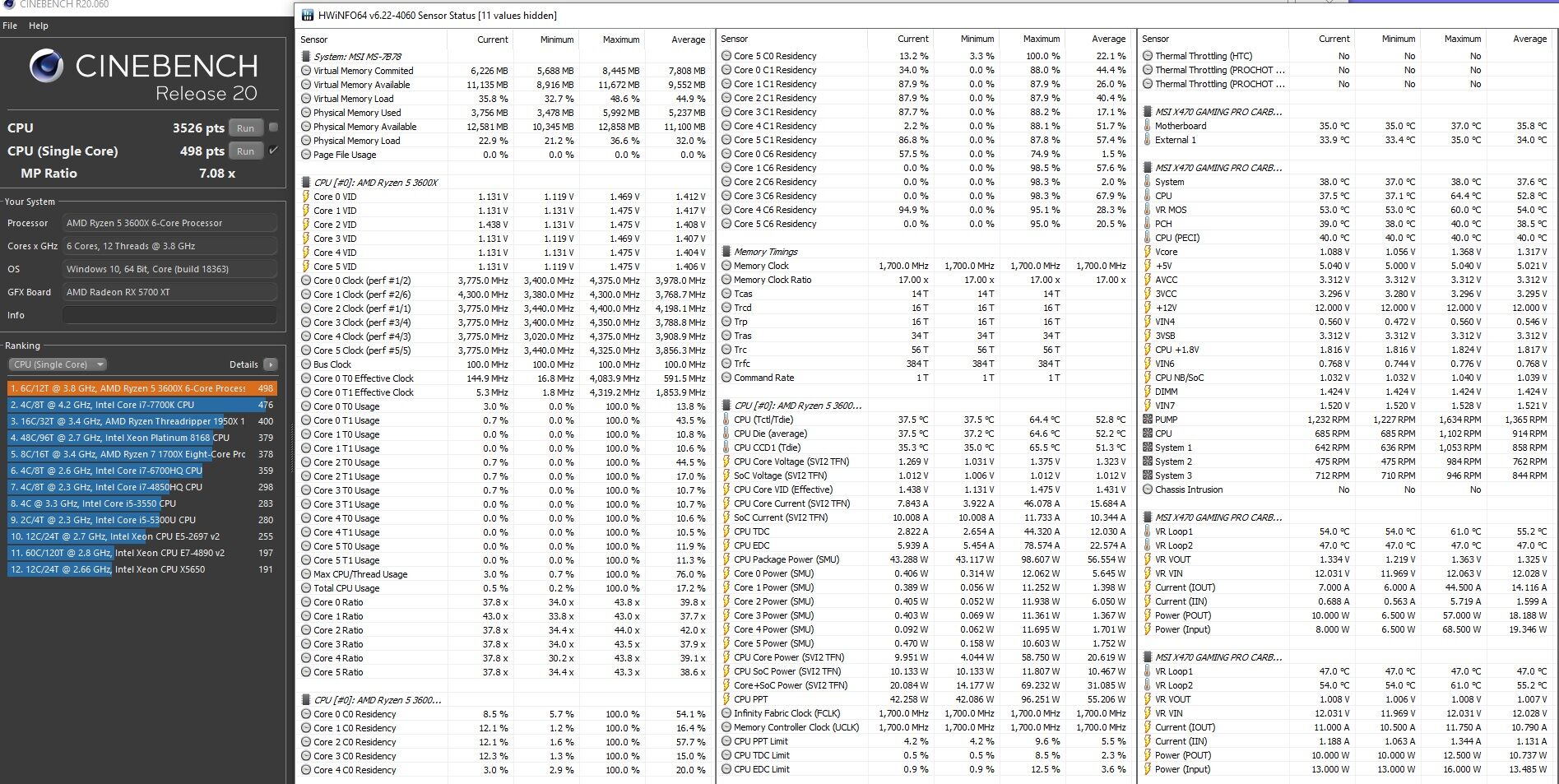Click the icon beside Bus Clock

[306, 364]
